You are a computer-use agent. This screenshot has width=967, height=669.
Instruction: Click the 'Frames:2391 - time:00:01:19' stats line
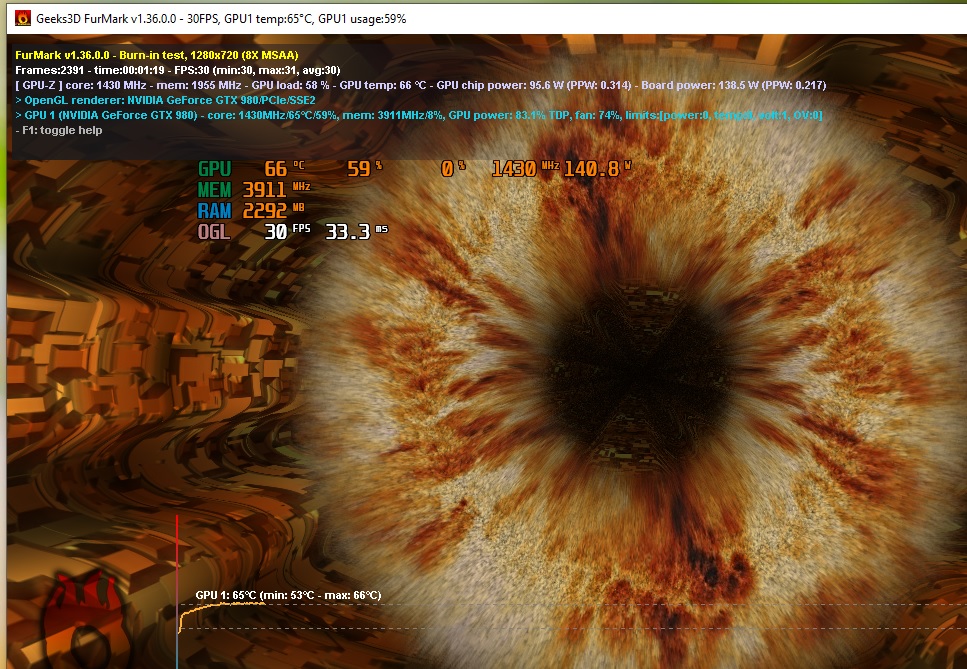tap(178, 70)
